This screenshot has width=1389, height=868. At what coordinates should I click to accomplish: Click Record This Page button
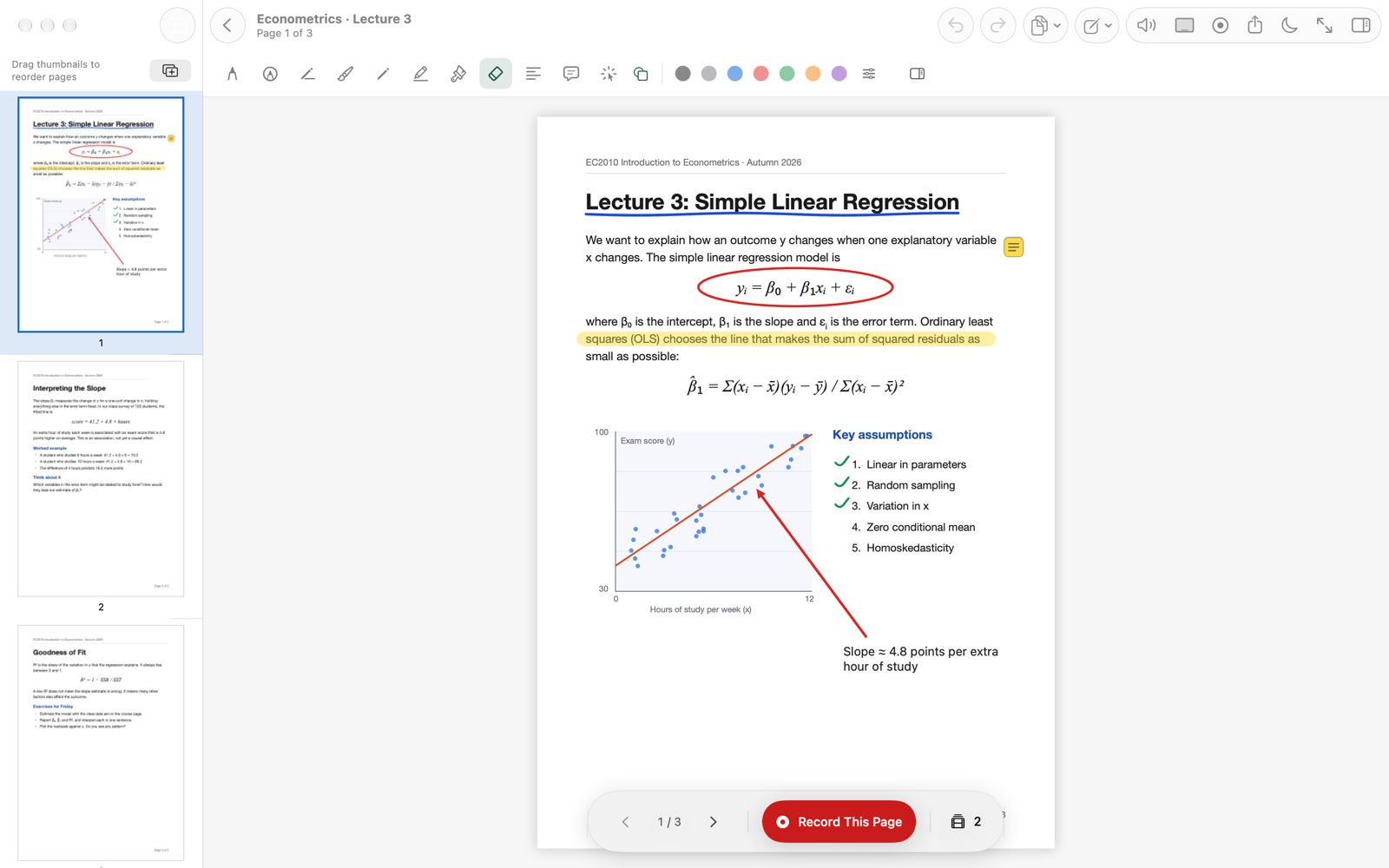click(839, 821)
